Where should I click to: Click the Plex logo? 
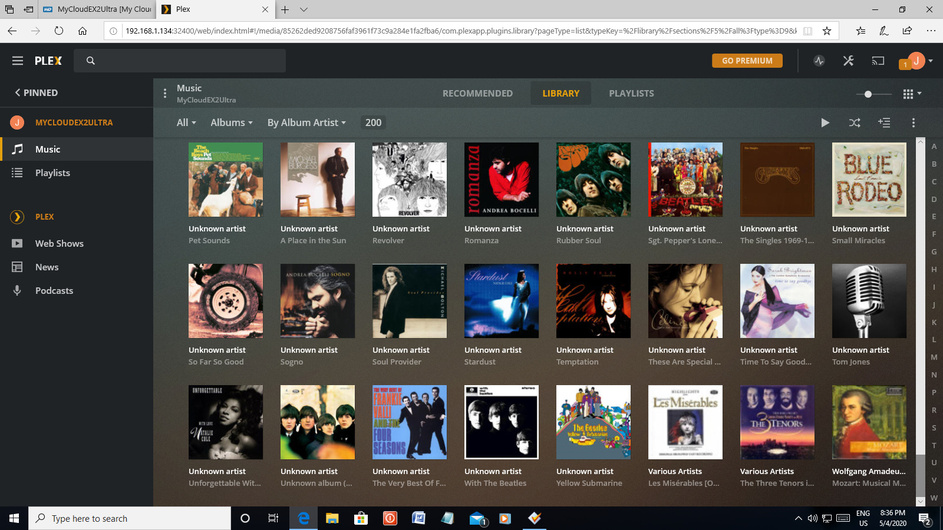click(48, 61)
